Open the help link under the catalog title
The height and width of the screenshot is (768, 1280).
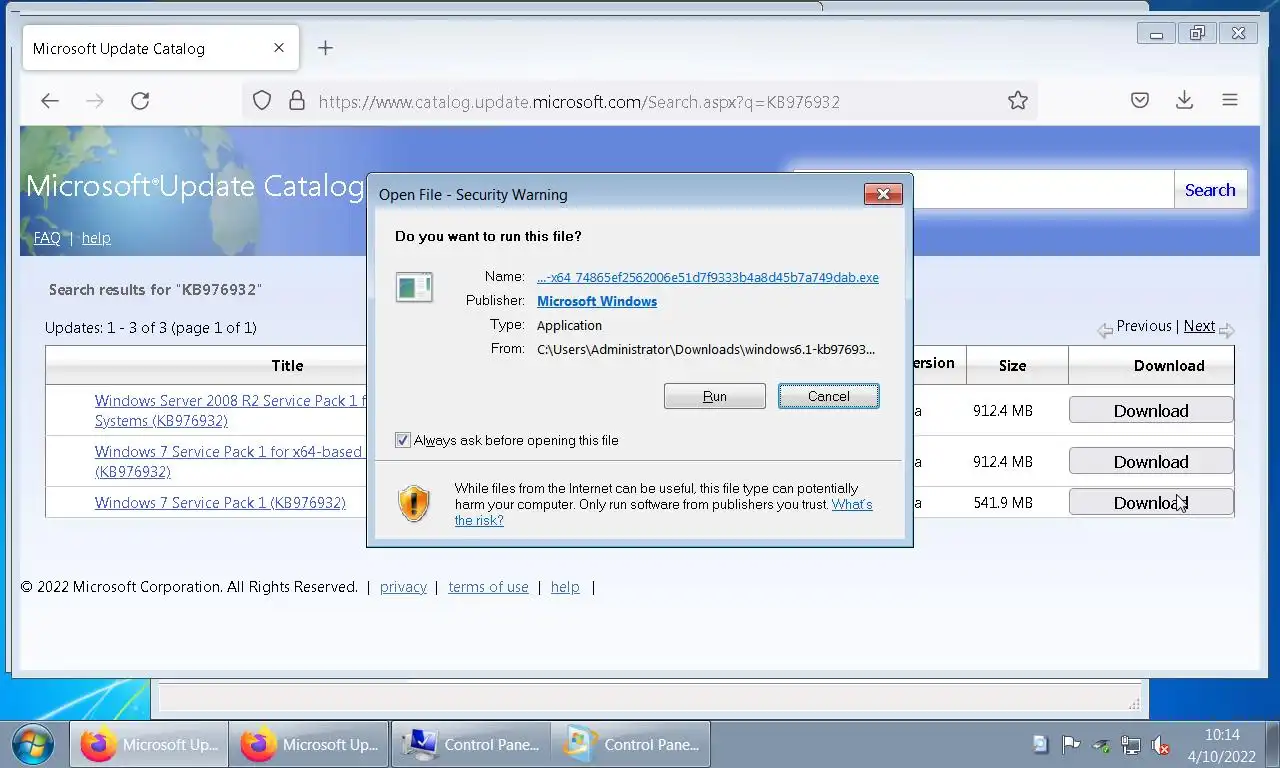[x=96, y=238]
